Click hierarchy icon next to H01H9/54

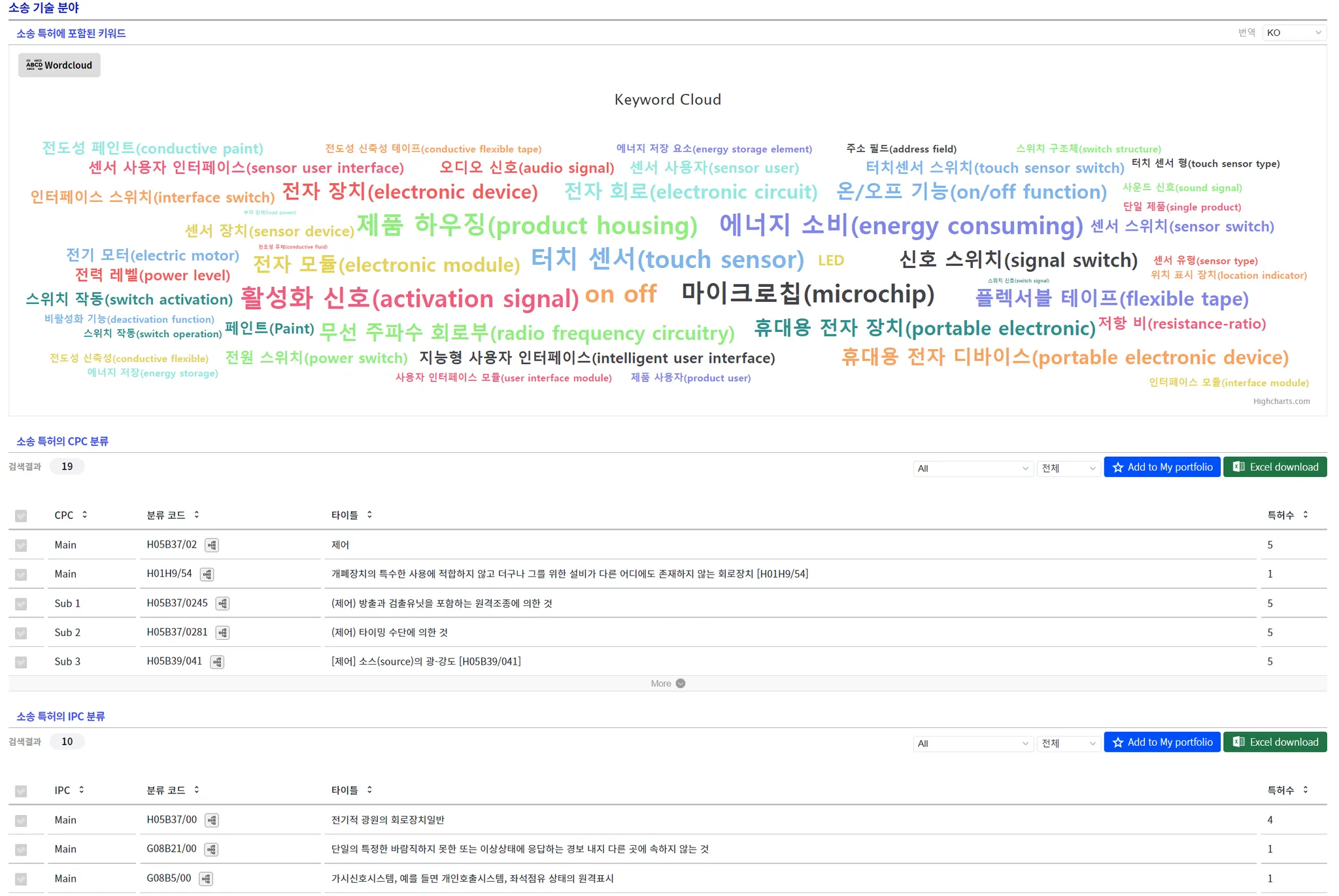point(207,574)
